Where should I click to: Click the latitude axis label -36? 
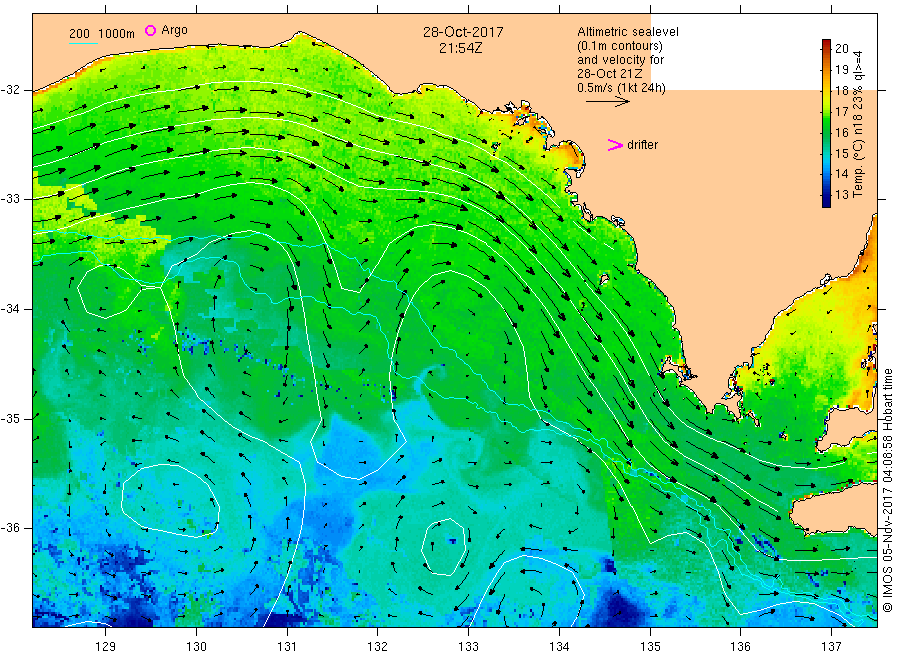[x=10, y=528]
